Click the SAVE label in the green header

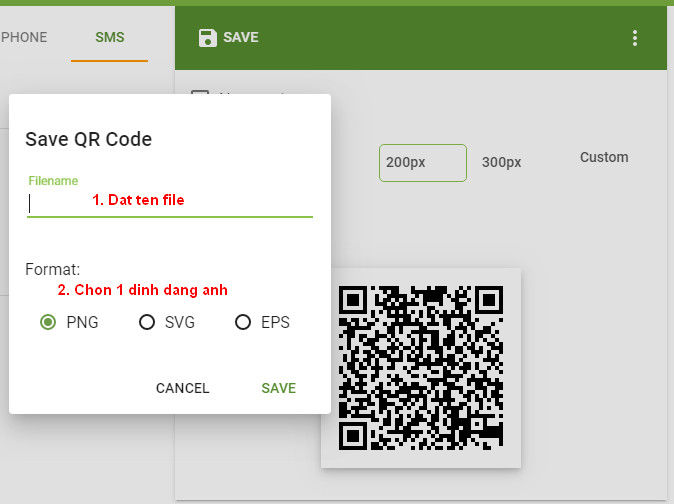pyautogui.click(x=241, y=38)
